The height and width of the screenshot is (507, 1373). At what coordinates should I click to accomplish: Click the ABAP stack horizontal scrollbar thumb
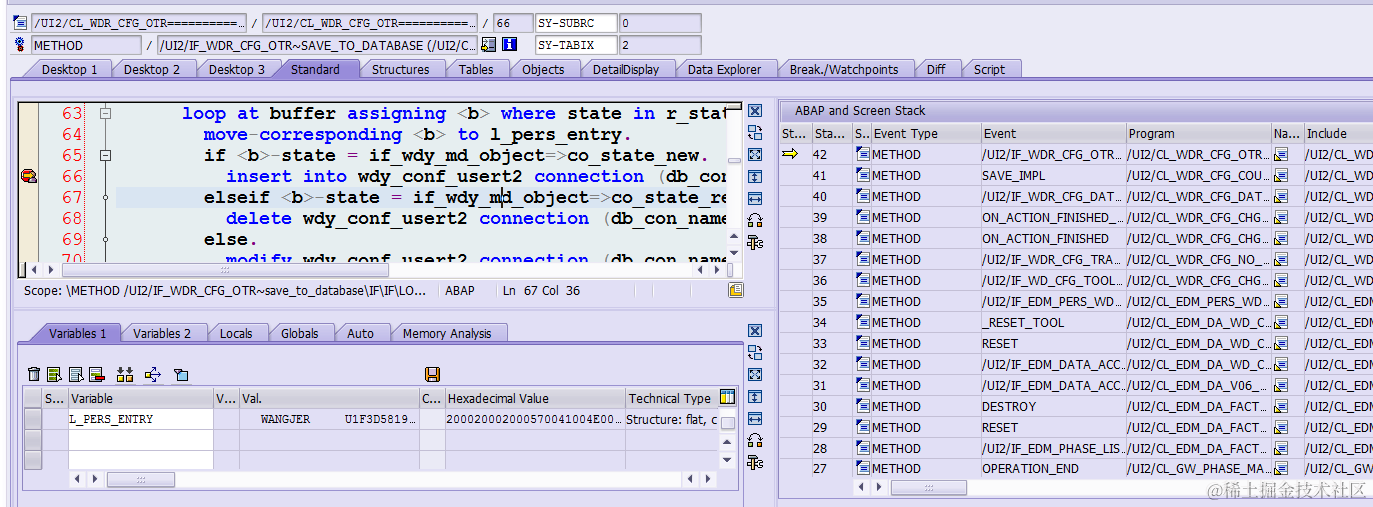click(x=929, y=487)
